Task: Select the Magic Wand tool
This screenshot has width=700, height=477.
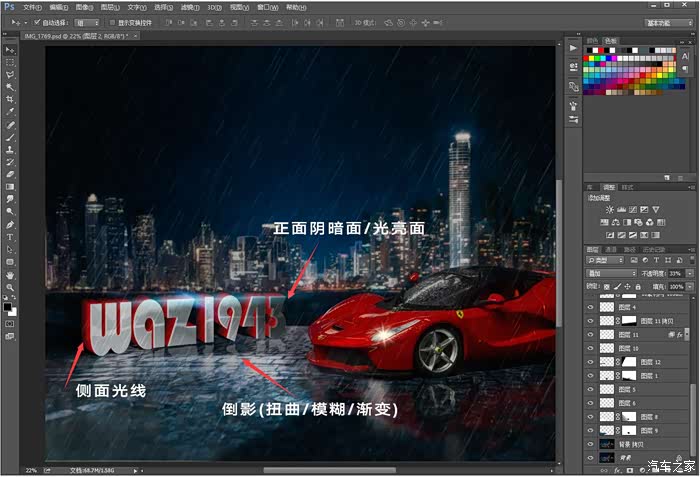Action: point(10,87)
